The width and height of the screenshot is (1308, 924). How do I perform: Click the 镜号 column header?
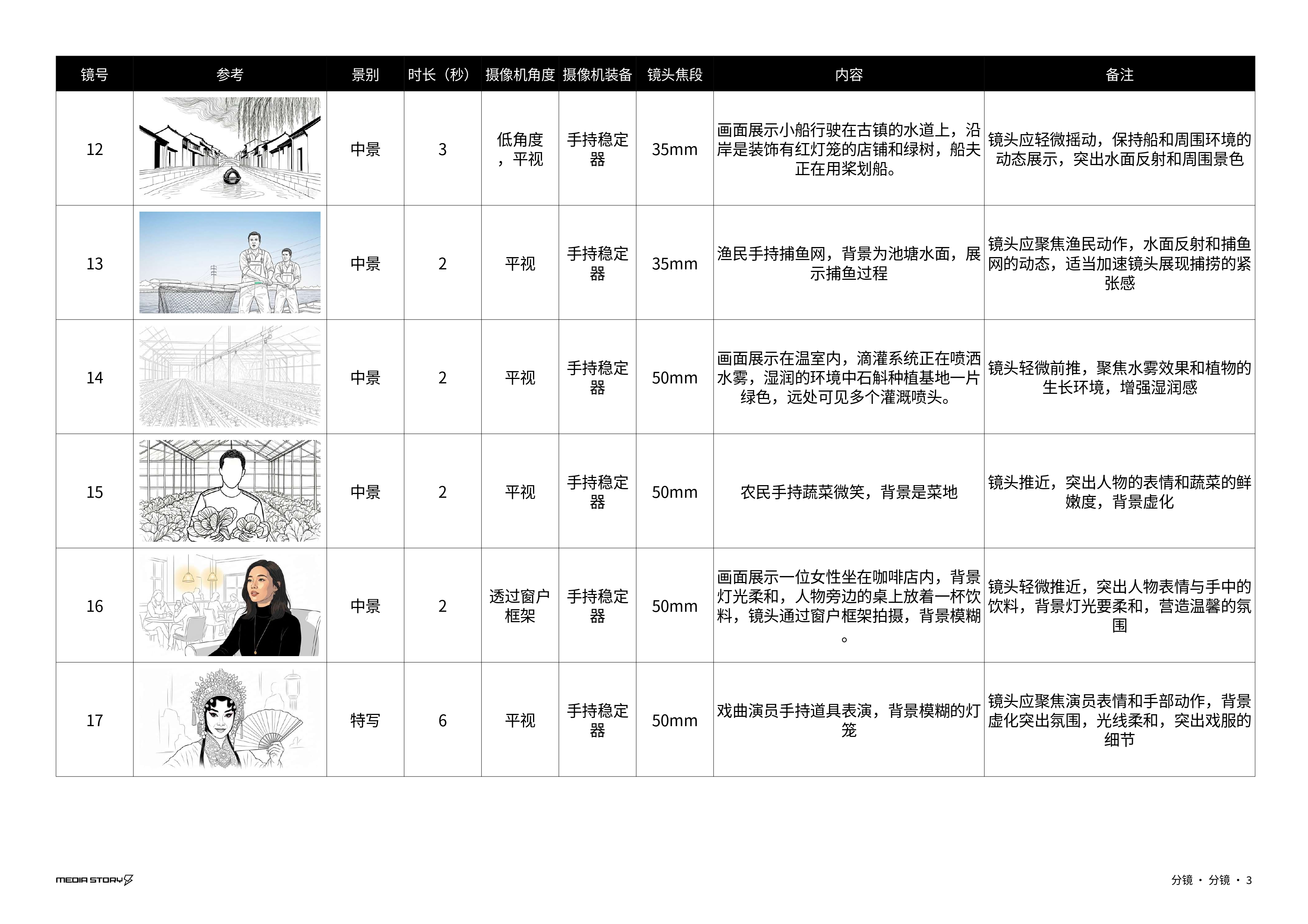(x=95, y=75)
